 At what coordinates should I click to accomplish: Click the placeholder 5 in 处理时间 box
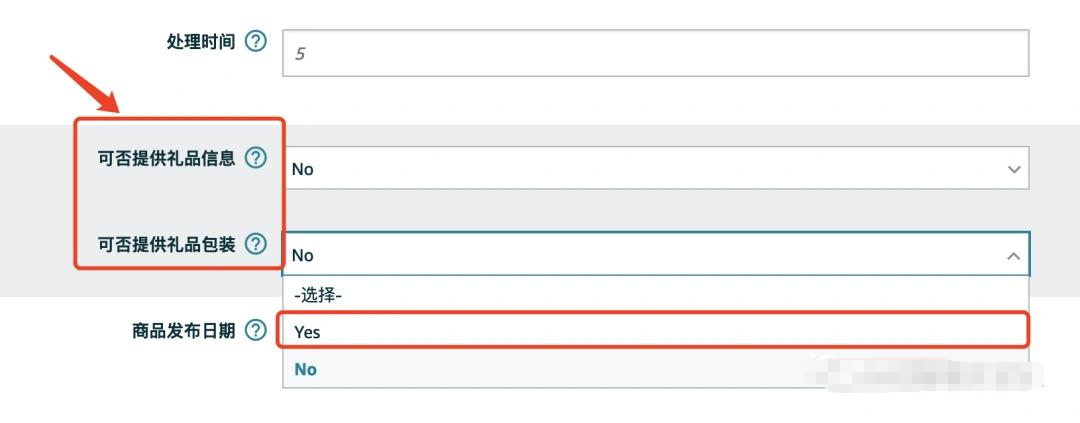pos(300,54)
